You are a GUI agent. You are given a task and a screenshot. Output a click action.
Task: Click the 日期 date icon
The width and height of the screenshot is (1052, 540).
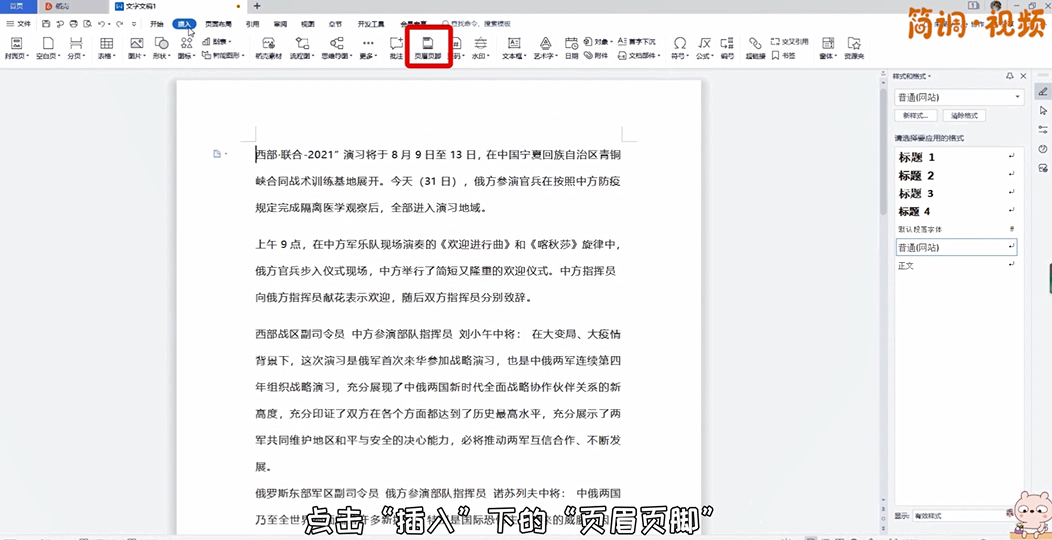click(x=571, y=47)
